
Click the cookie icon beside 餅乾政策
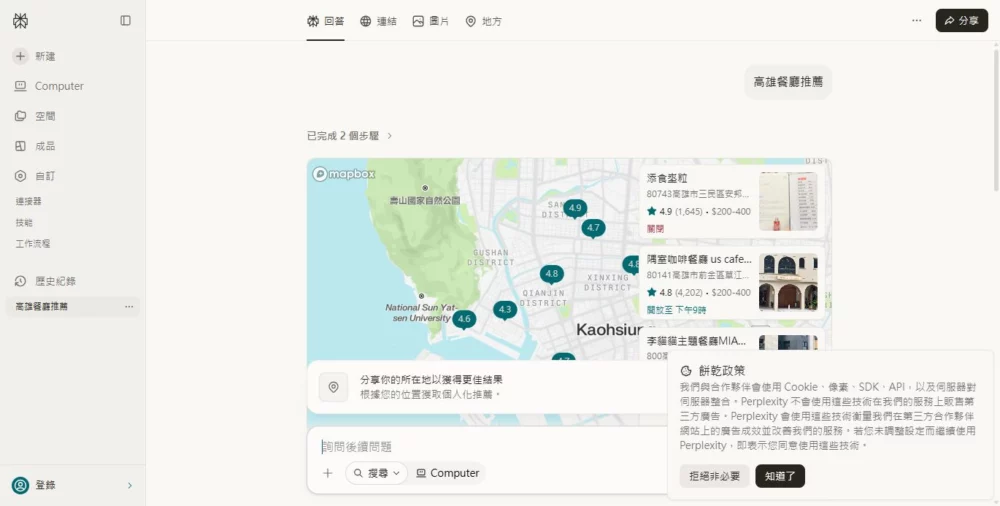[686, 371]
